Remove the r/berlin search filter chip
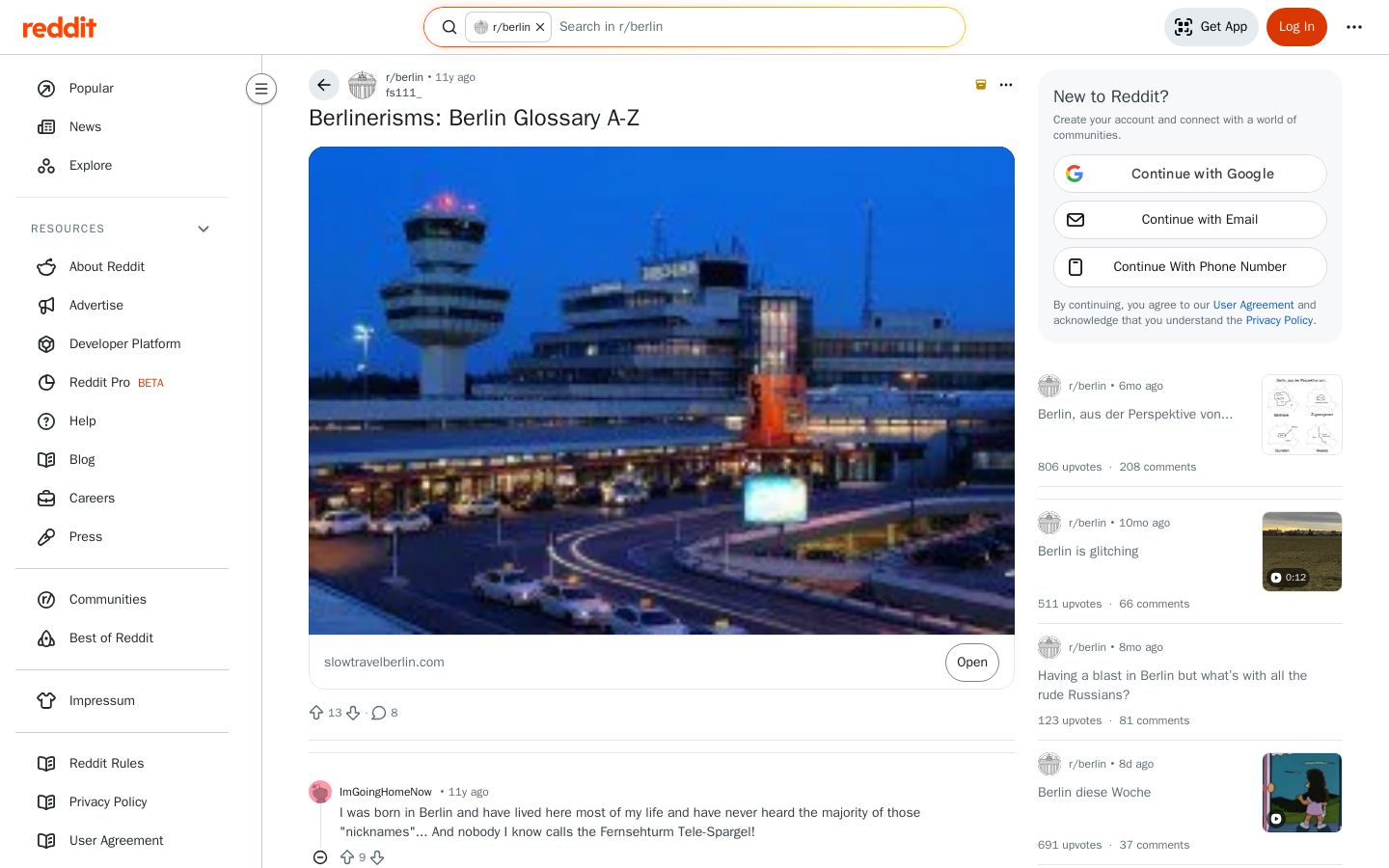Viewport: 1389px width, 868px height. (540, 27)
